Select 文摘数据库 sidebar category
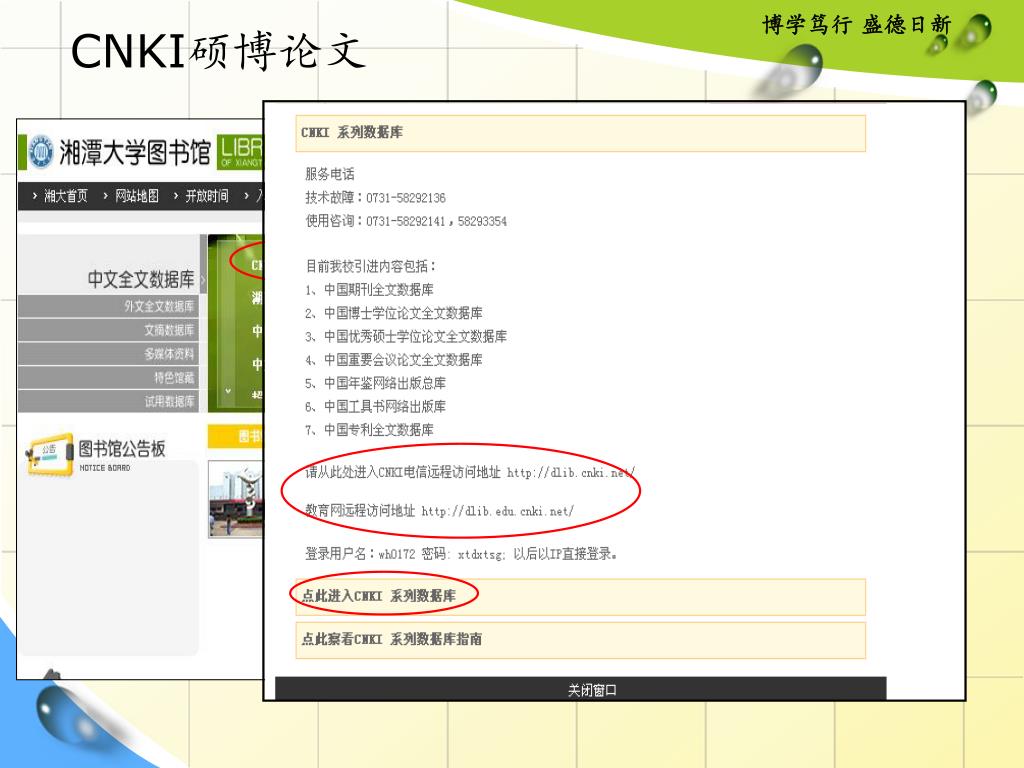The height and width of the screenshot is (768, 1024). point(108,330)
